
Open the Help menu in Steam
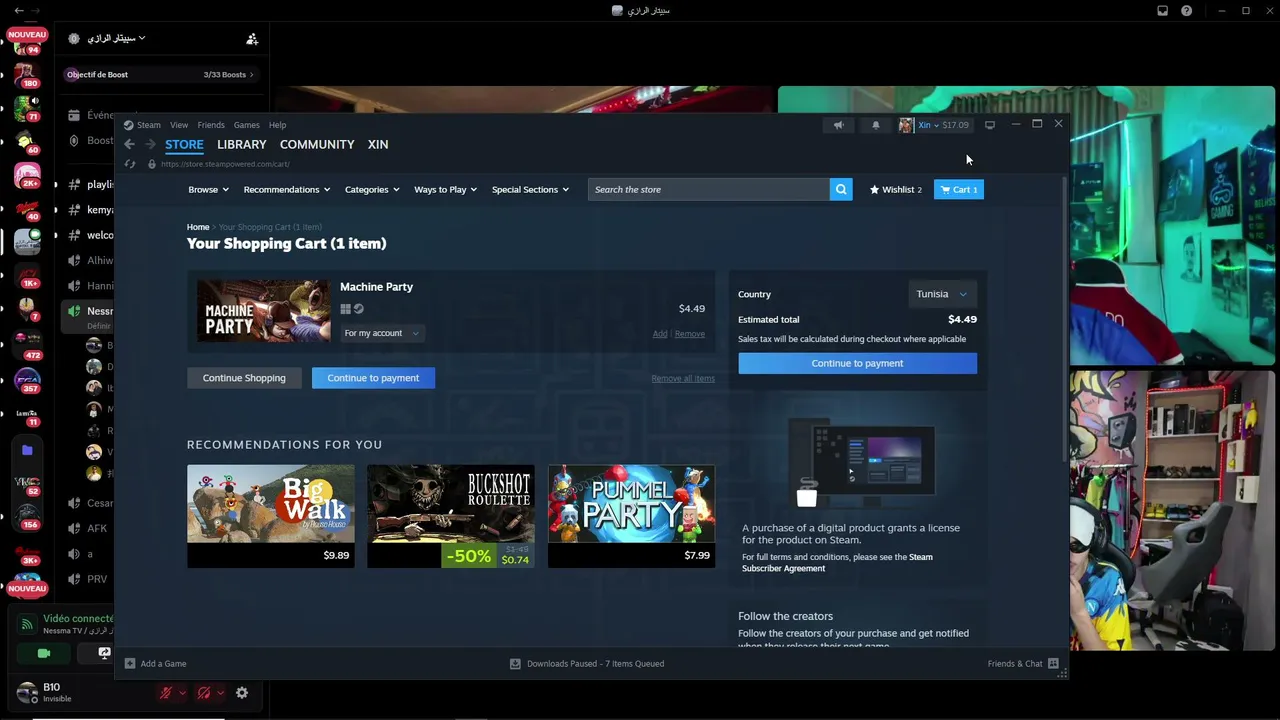coord(277,125)
